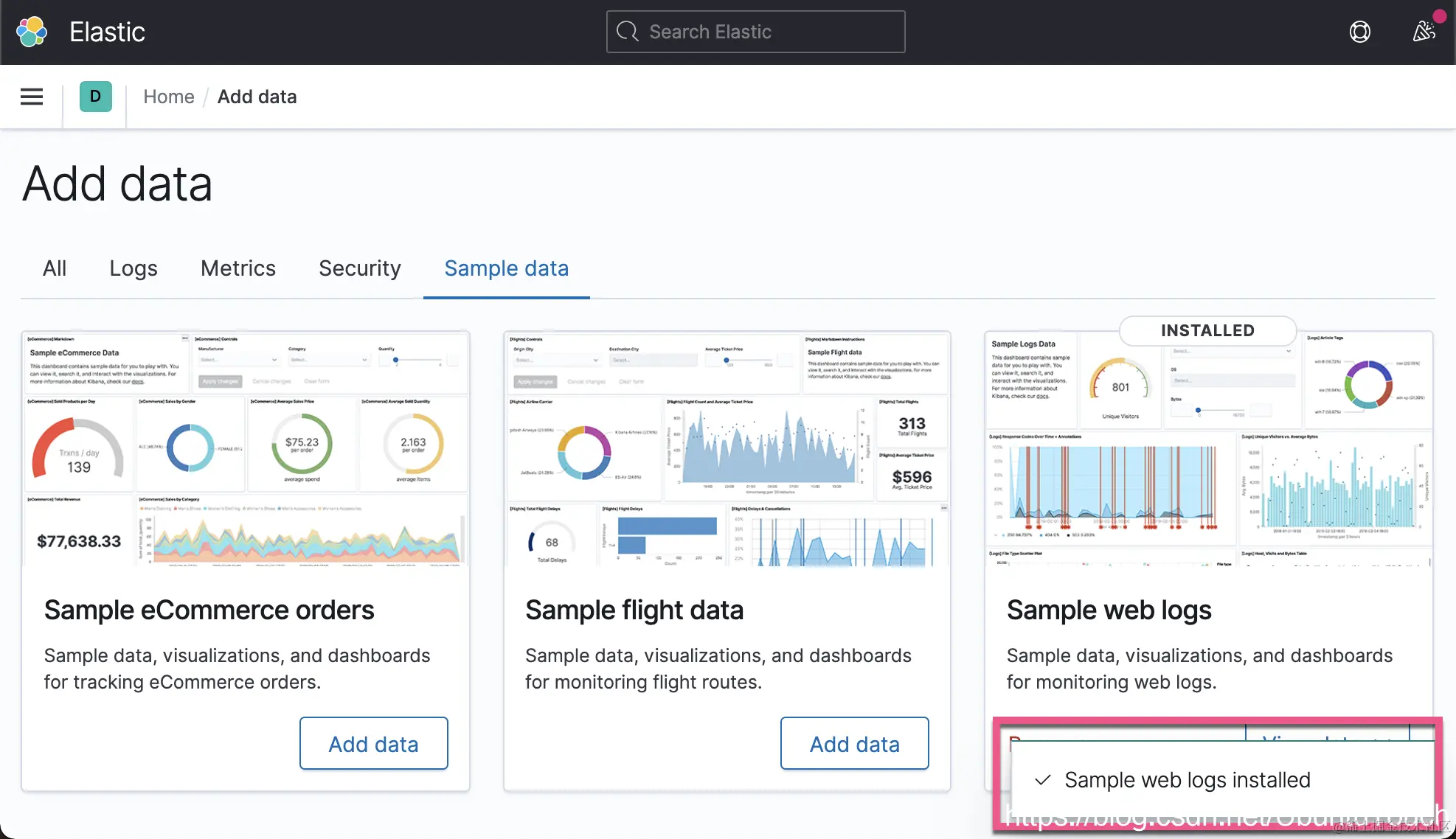Switch to the All tab
The width and height of the screenshot is (1456, 839).
(55, 268)
